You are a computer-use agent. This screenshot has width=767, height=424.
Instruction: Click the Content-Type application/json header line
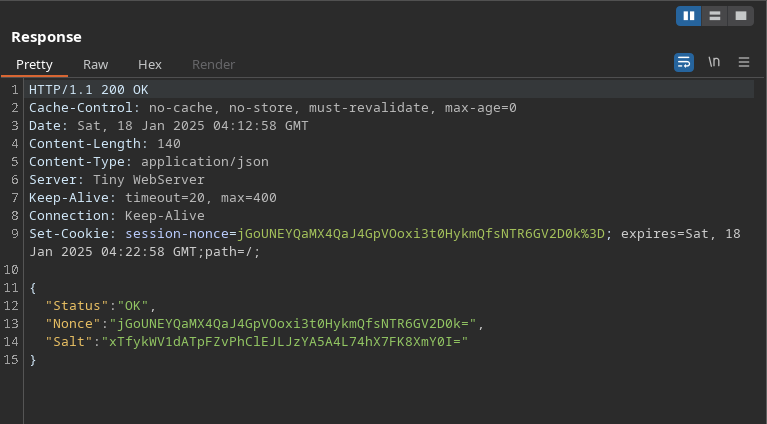coord(148,162)
